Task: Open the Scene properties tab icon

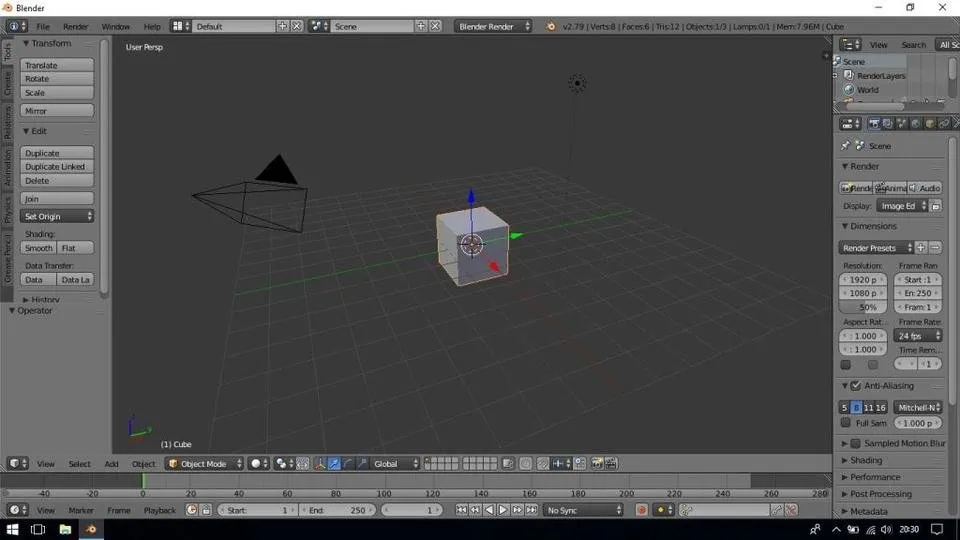Action: pos(902,124)
